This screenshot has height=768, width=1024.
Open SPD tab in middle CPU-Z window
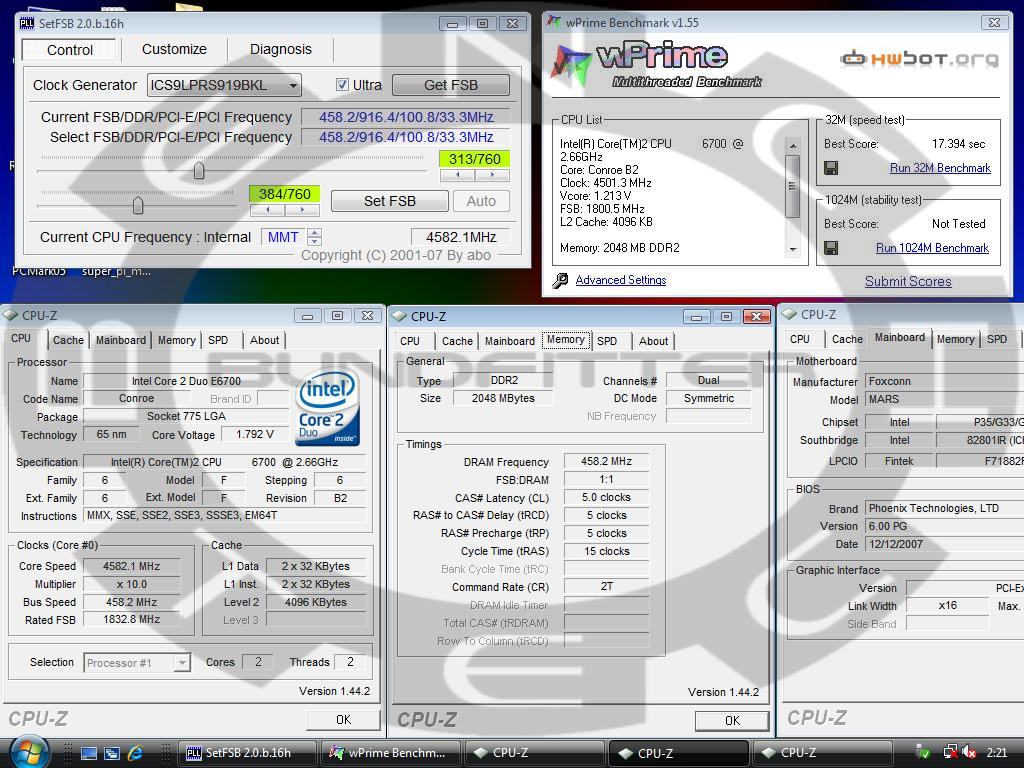click(x=607, y=341)
